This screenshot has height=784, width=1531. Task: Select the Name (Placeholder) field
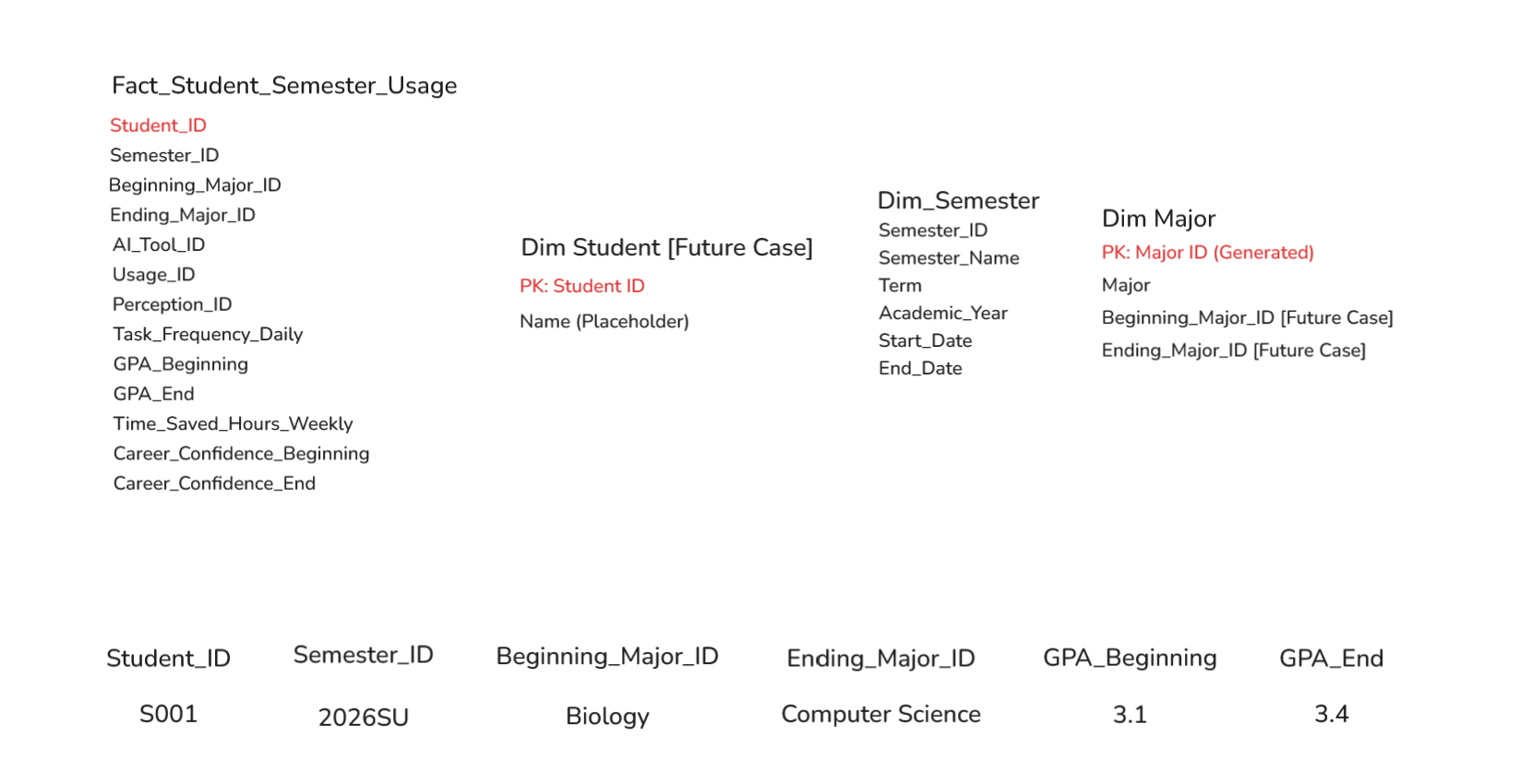pos(604,321)
